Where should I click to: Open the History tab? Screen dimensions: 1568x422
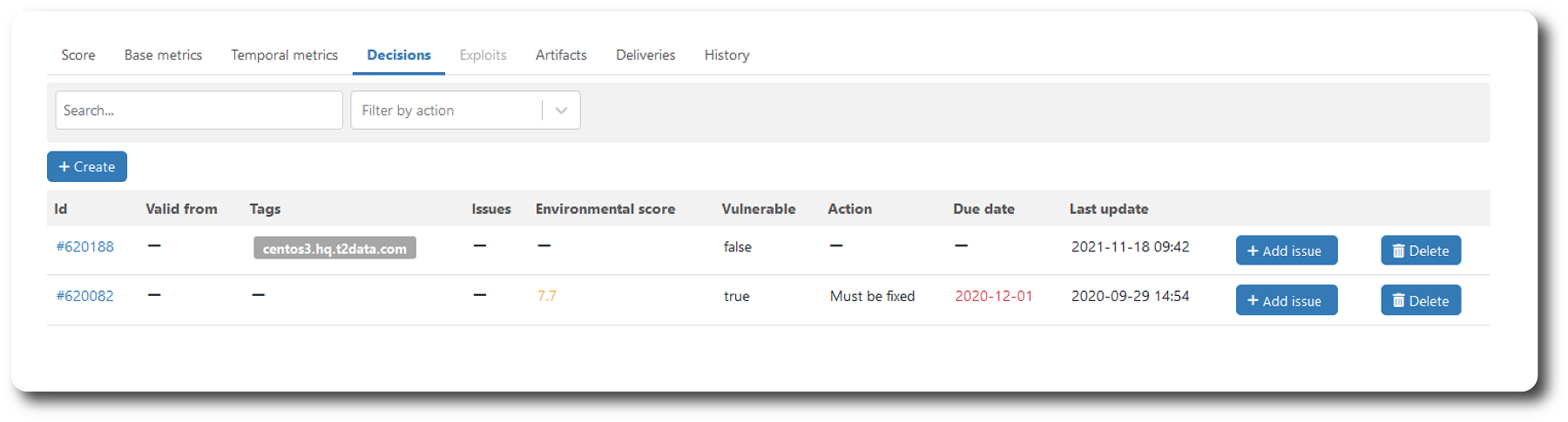tap(727, 55)
